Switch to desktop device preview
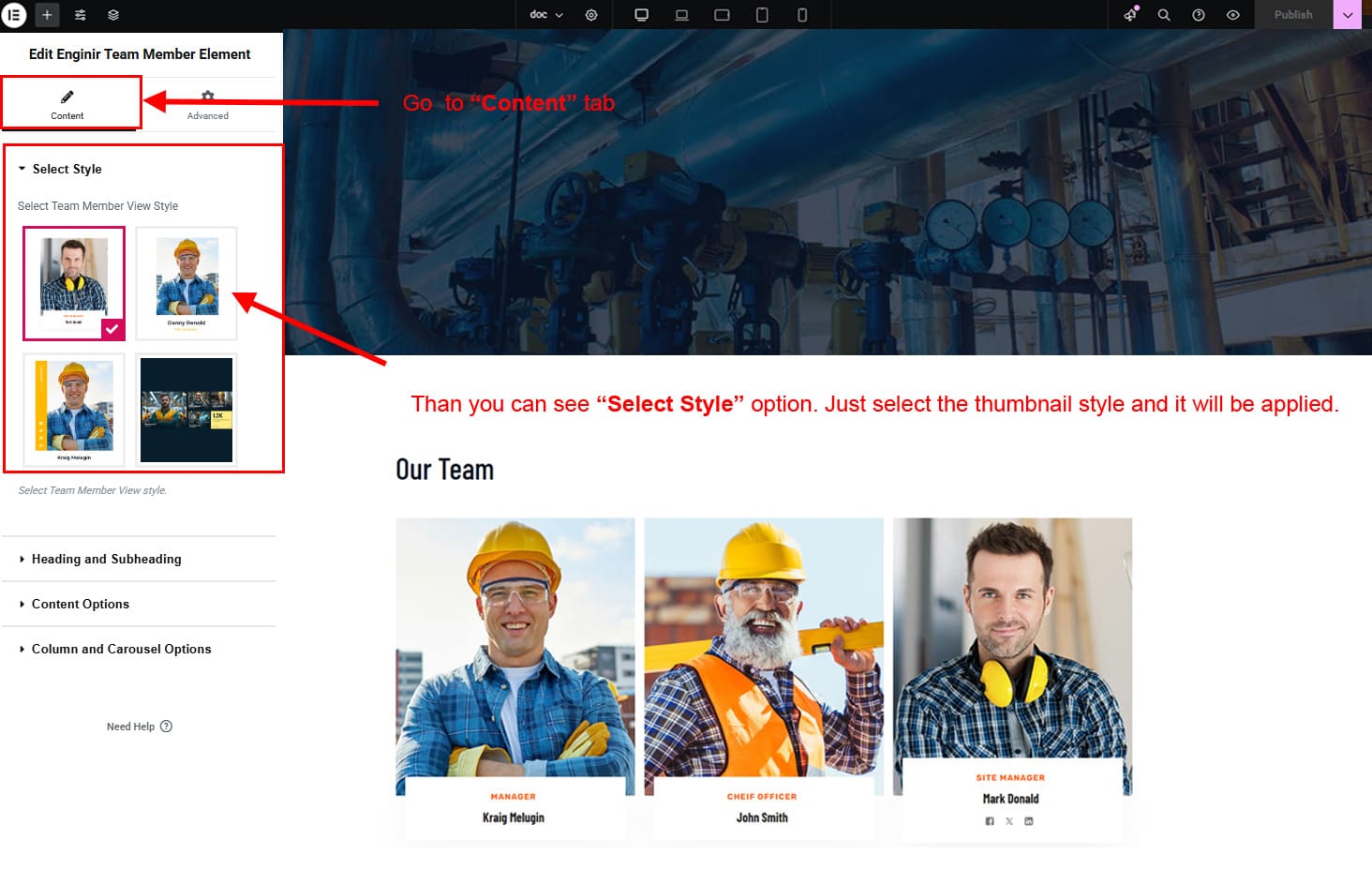The width and height of the screenshot is (1372, 884). pyautogui.click(x=642, y=15)
